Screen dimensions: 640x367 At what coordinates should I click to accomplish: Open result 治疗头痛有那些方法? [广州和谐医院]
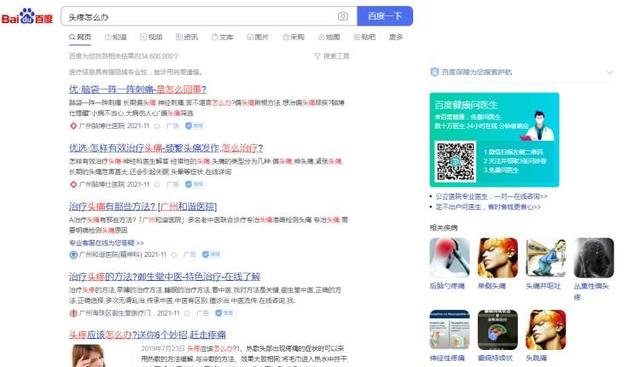[x=143, y=207]
